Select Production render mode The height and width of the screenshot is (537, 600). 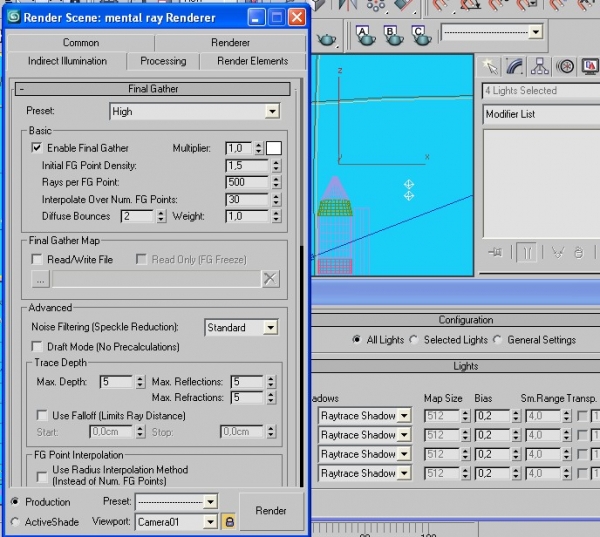[15, 501]
